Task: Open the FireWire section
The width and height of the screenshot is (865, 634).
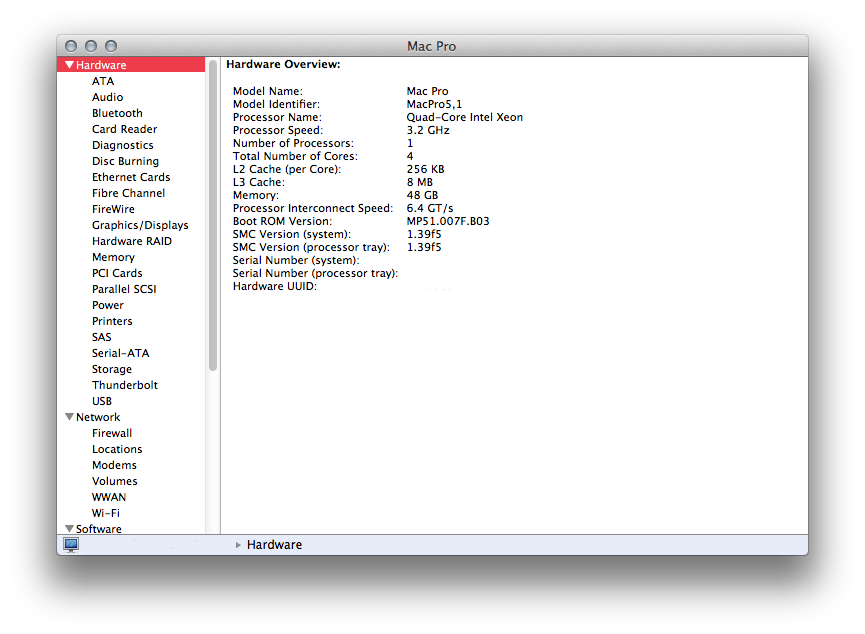Action: click(x=114, y=209)
